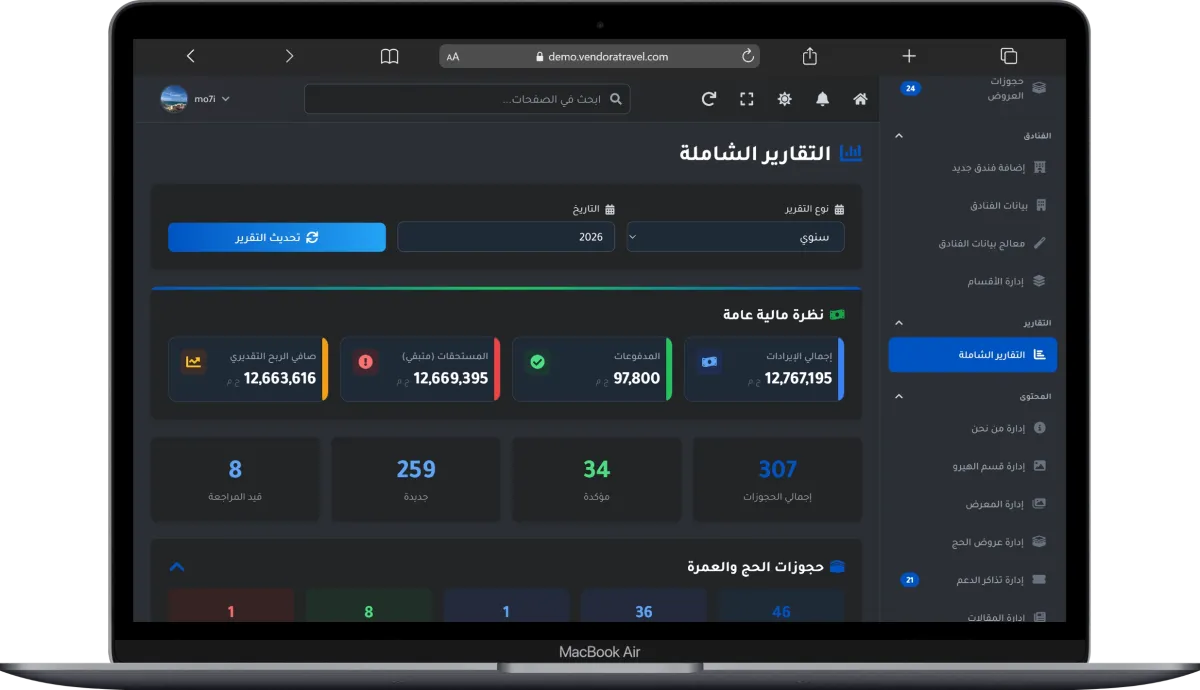Open بيانات الفنادق in the sidebar

[973, 205]
